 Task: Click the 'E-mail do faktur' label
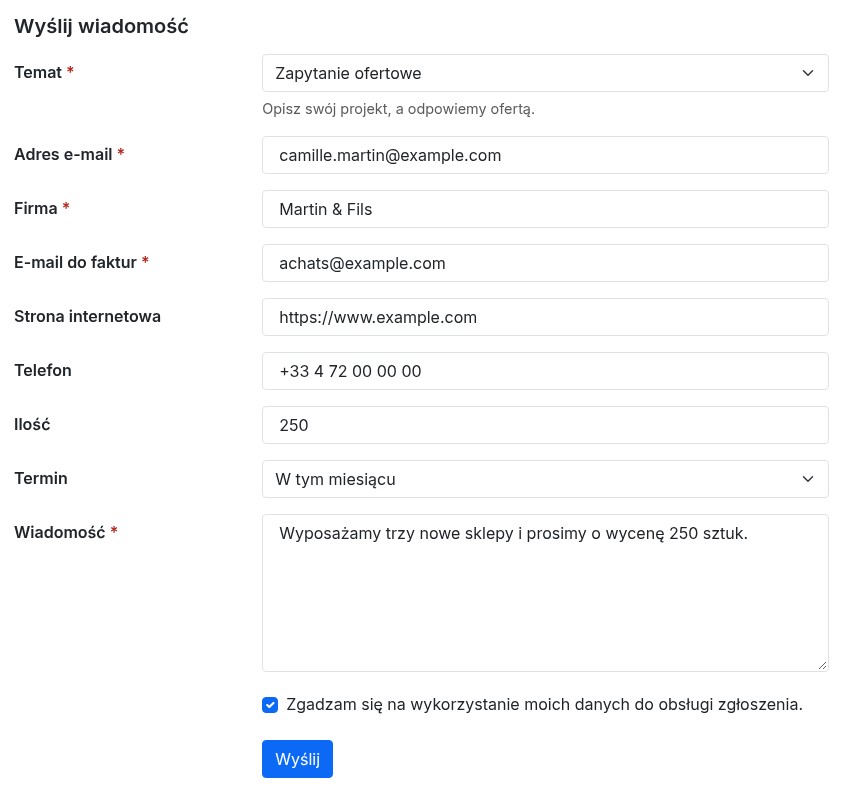pyautogui.click(x=75, y=262)
